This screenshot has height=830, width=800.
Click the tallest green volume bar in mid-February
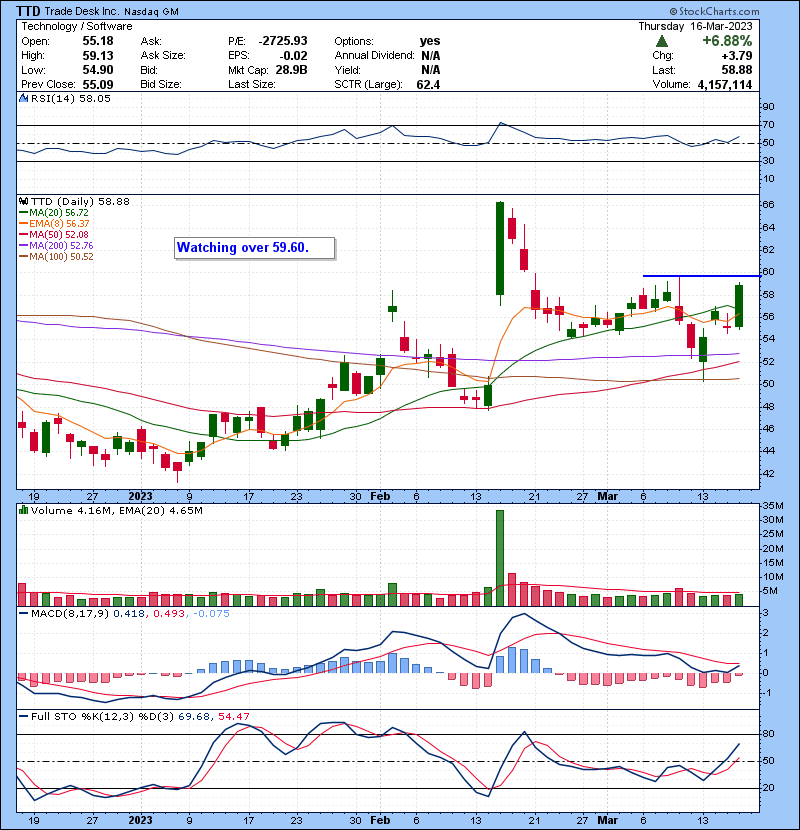point(500,558)
